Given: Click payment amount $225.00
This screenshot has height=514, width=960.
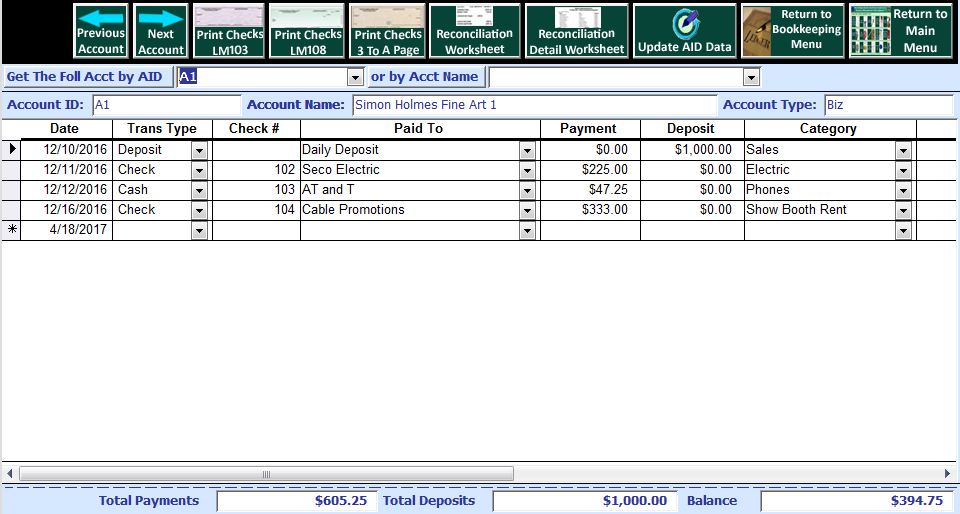Looking at the screenshot, I should 590,169.
